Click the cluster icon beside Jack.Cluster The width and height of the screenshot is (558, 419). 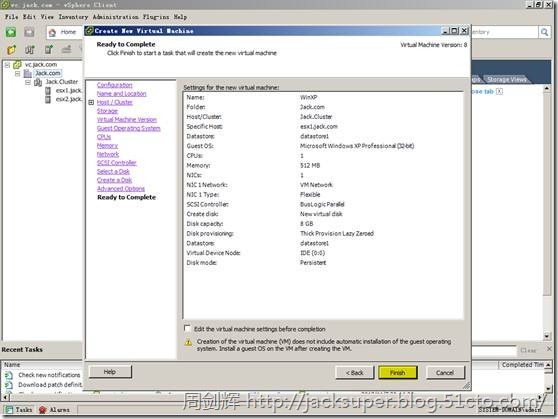(38, 82)
